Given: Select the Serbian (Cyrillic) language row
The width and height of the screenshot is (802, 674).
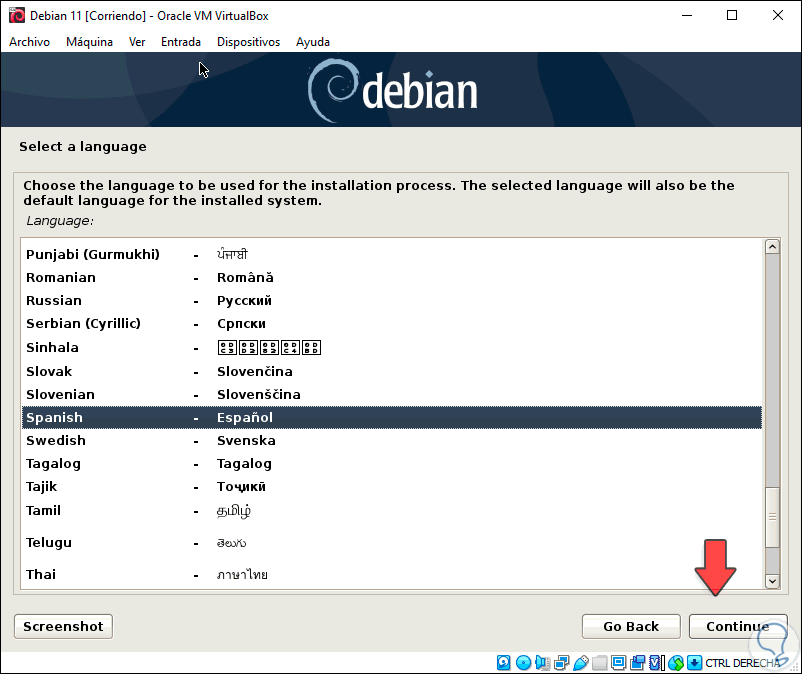Looking at the screenshot, I should click(392, 323).
